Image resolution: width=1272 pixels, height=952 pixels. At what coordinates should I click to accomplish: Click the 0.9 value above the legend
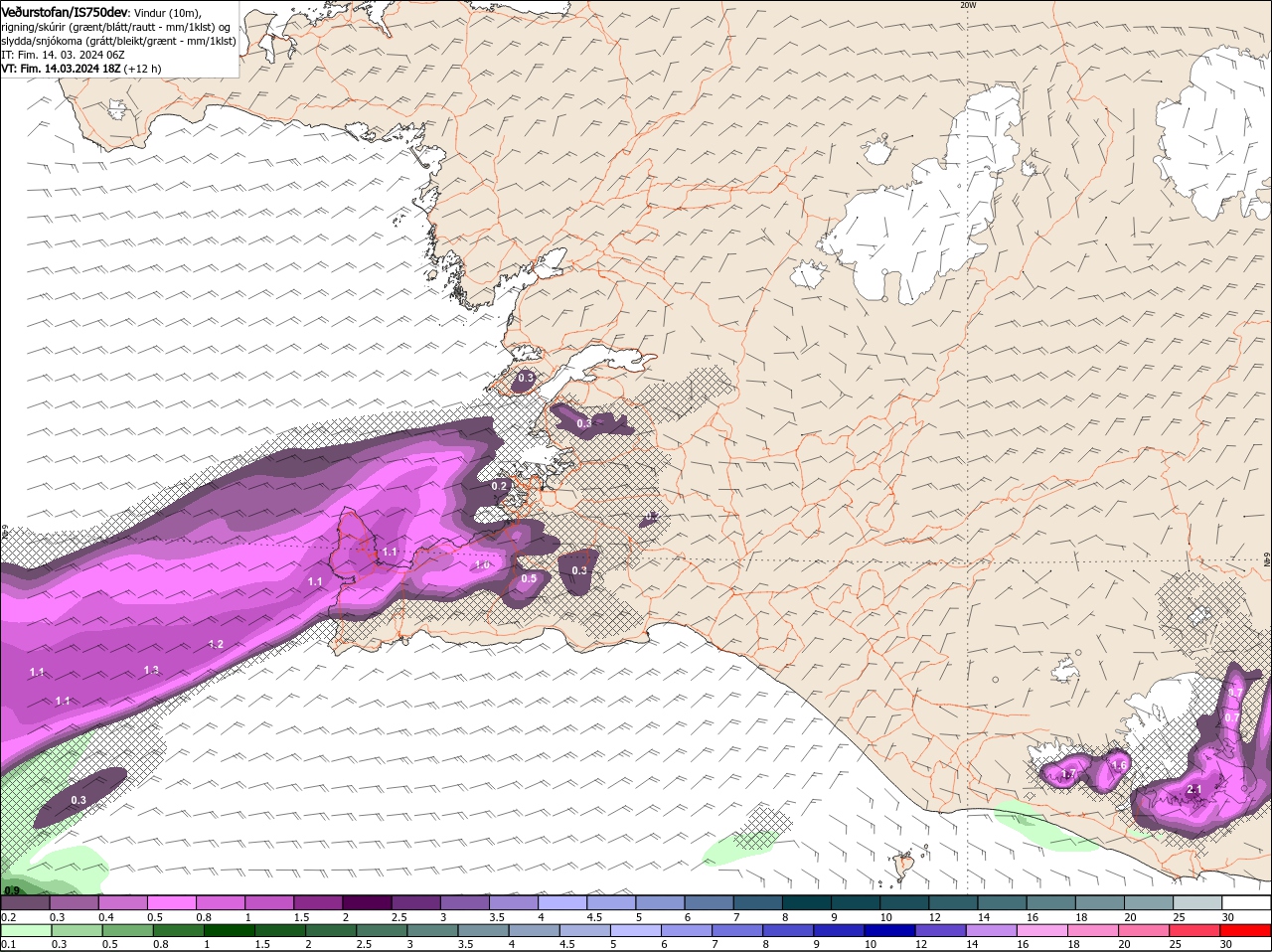coord(12,890)
